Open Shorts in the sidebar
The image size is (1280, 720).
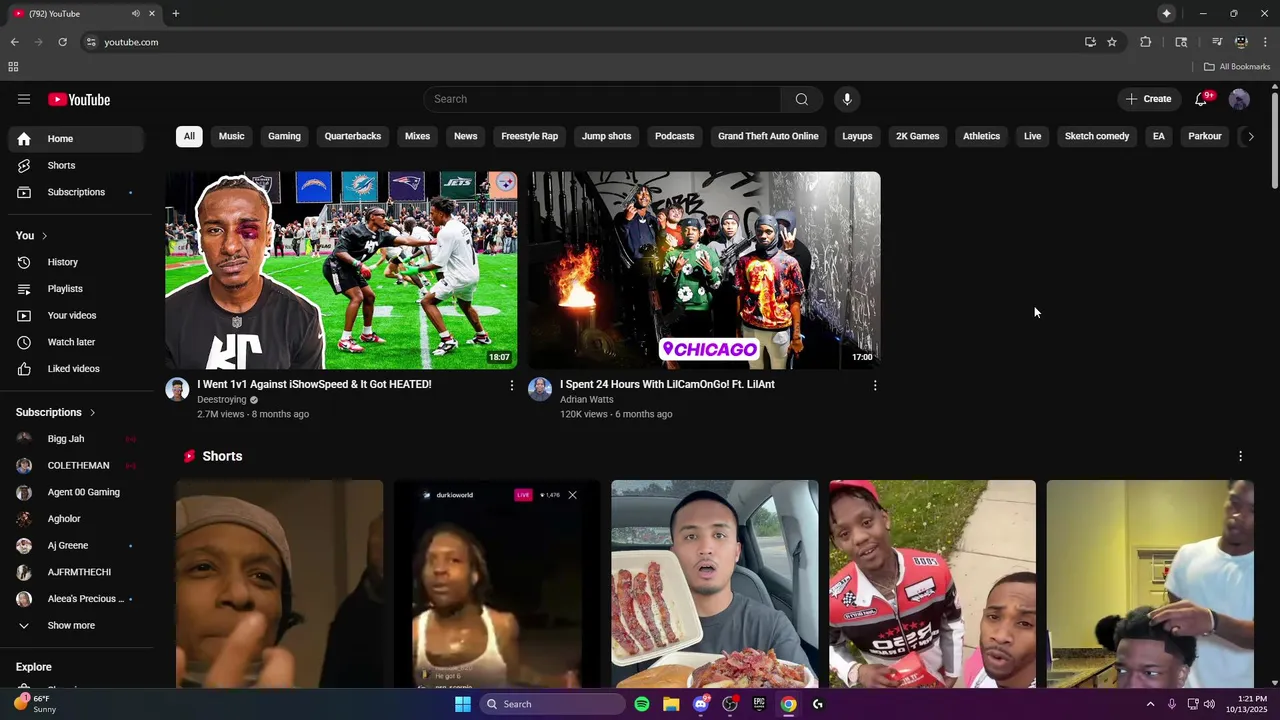point(76,165)
